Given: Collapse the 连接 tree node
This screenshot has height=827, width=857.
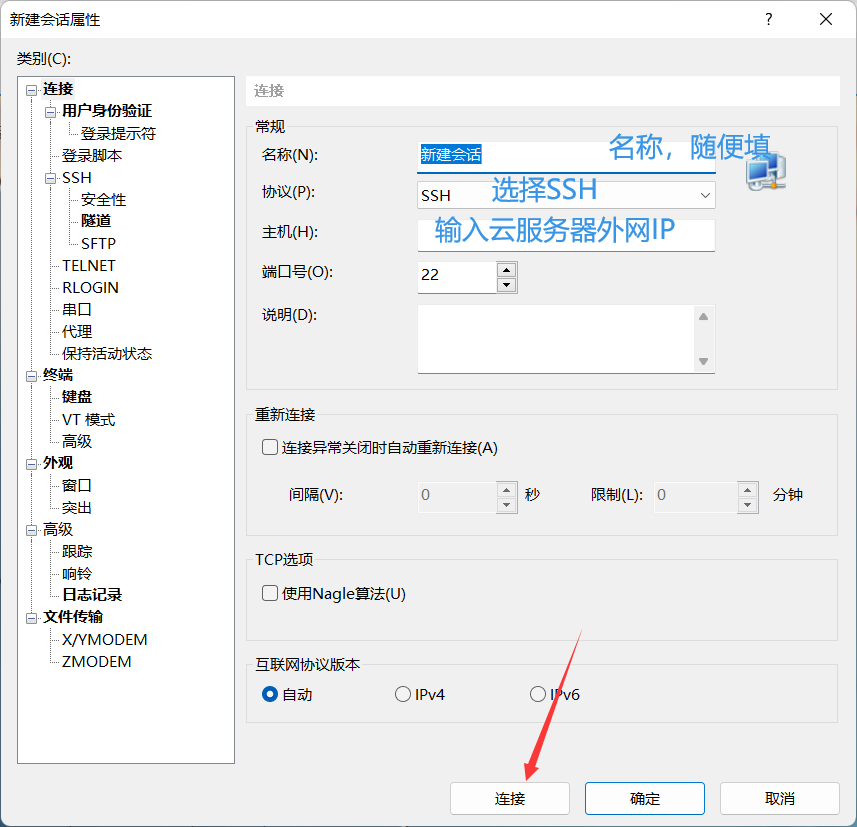Looking at the screenshot, I should 31,90.
